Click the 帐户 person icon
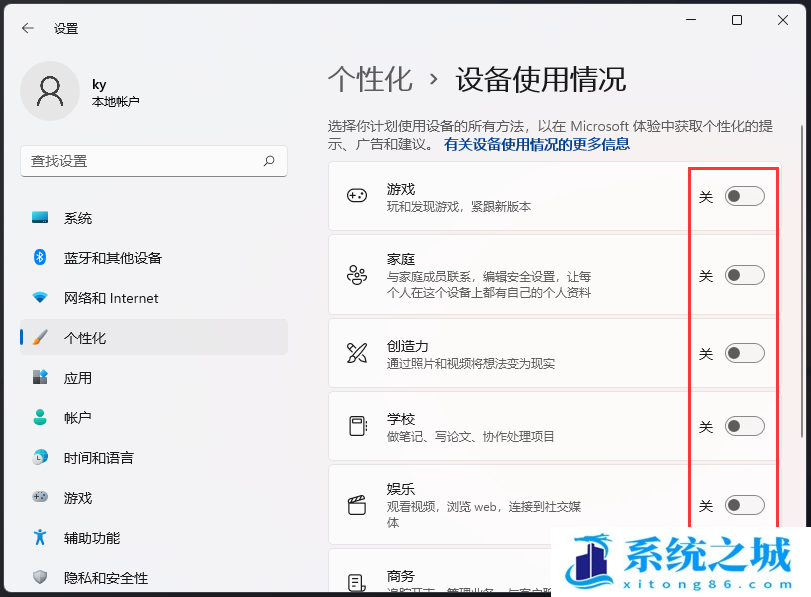This screenshot has height=597, width=811. [x=40, y=417]
